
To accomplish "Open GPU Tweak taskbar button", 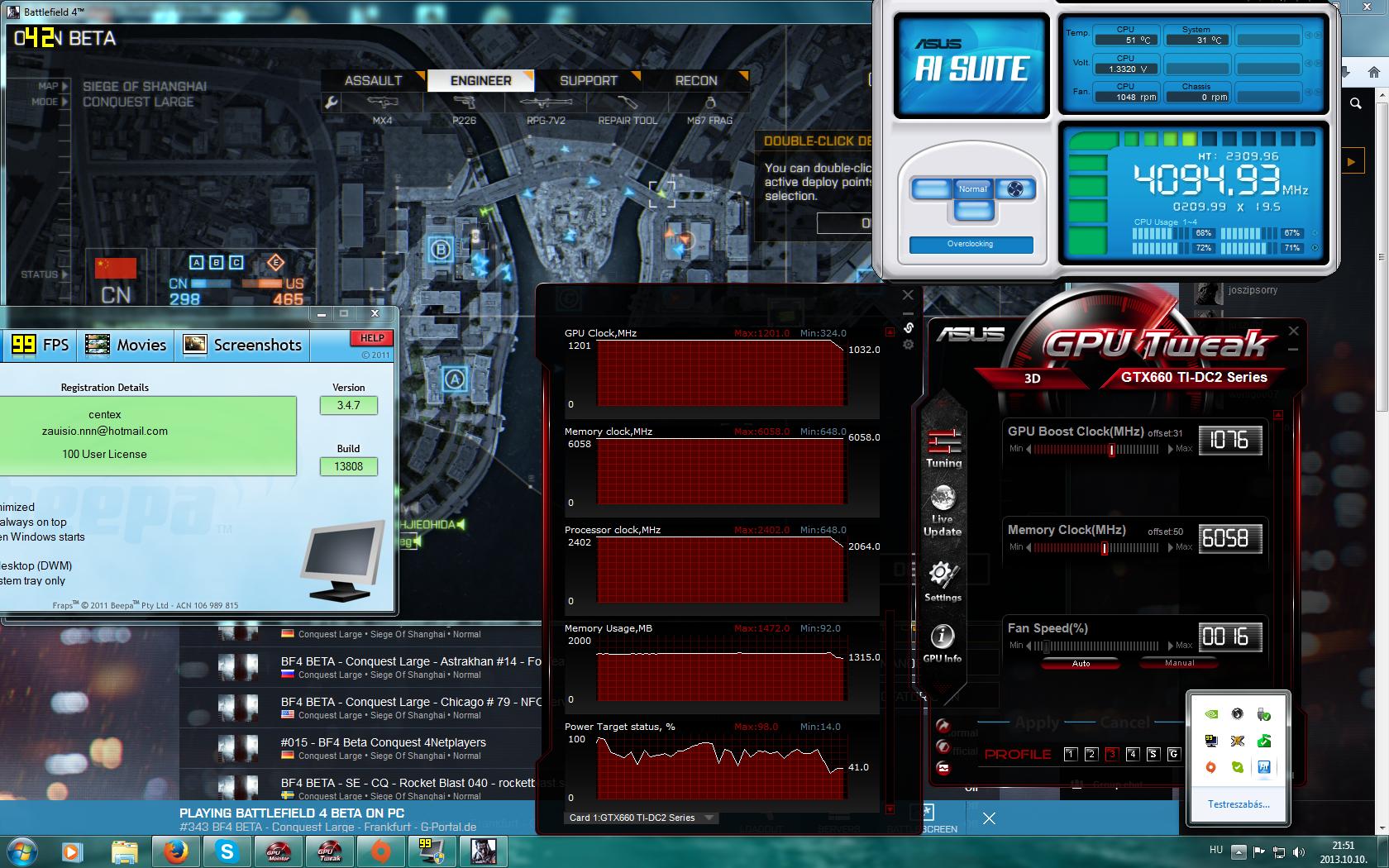I will click(x=328, y=851).
